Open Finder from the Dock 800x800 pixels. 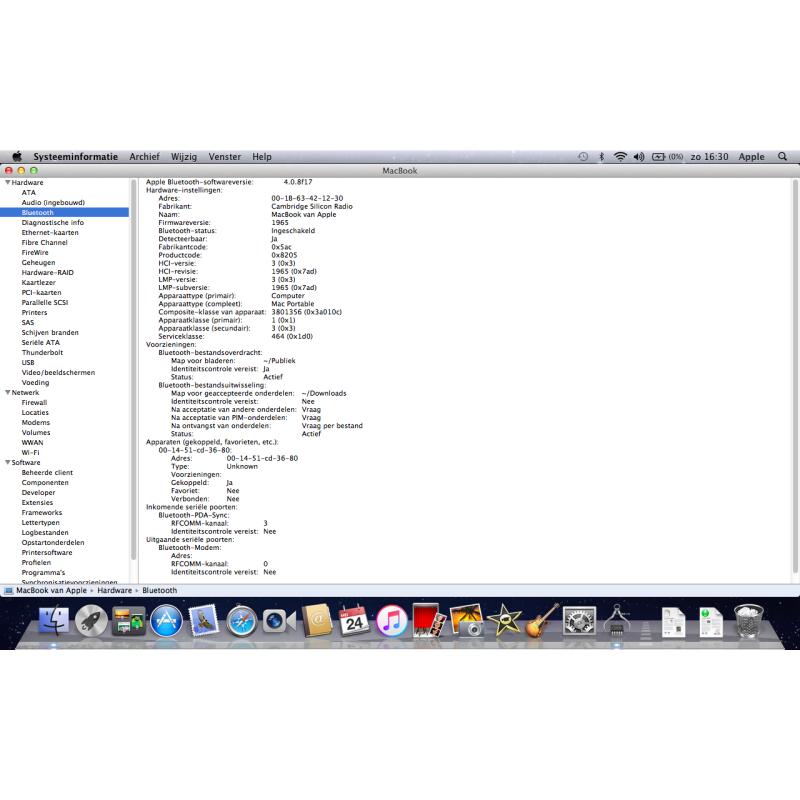point(54,621)
